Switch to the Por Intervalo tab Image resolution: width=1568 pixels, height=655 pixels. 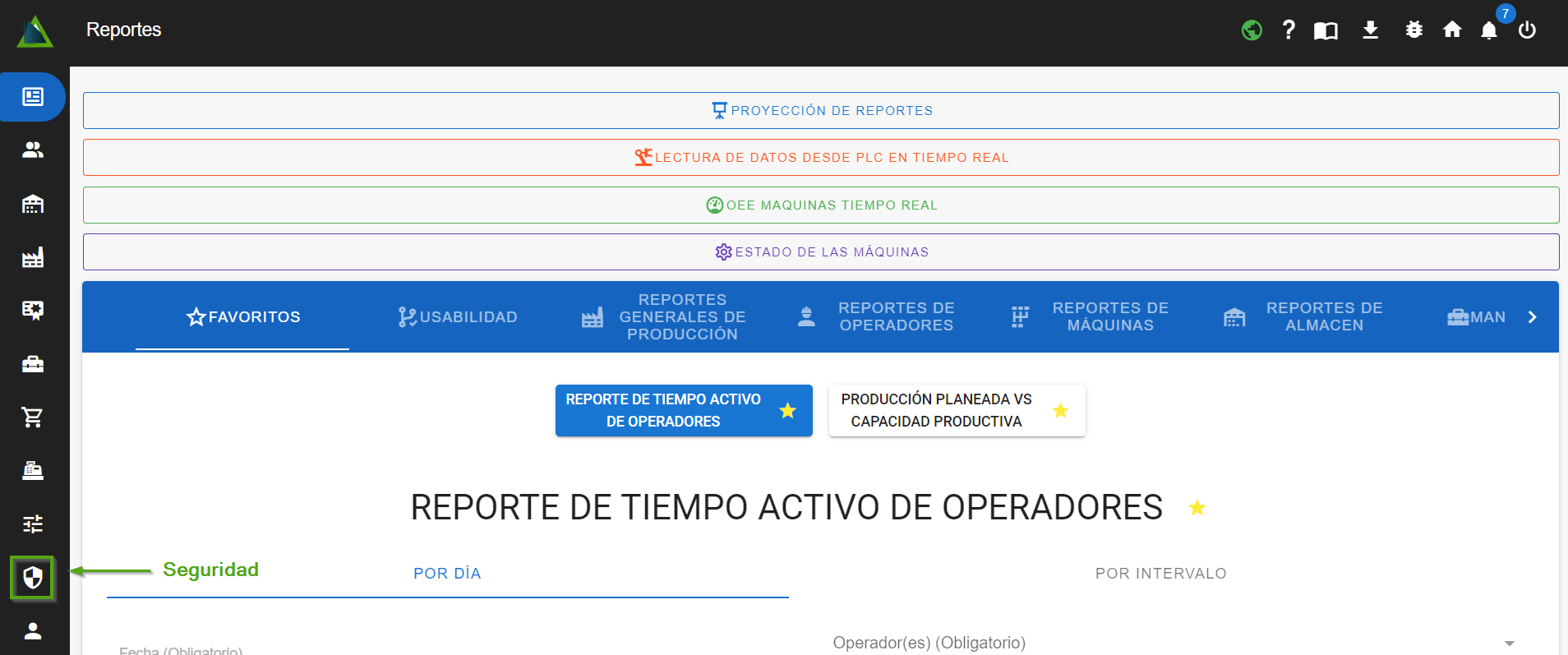[x=1160, y=574]
